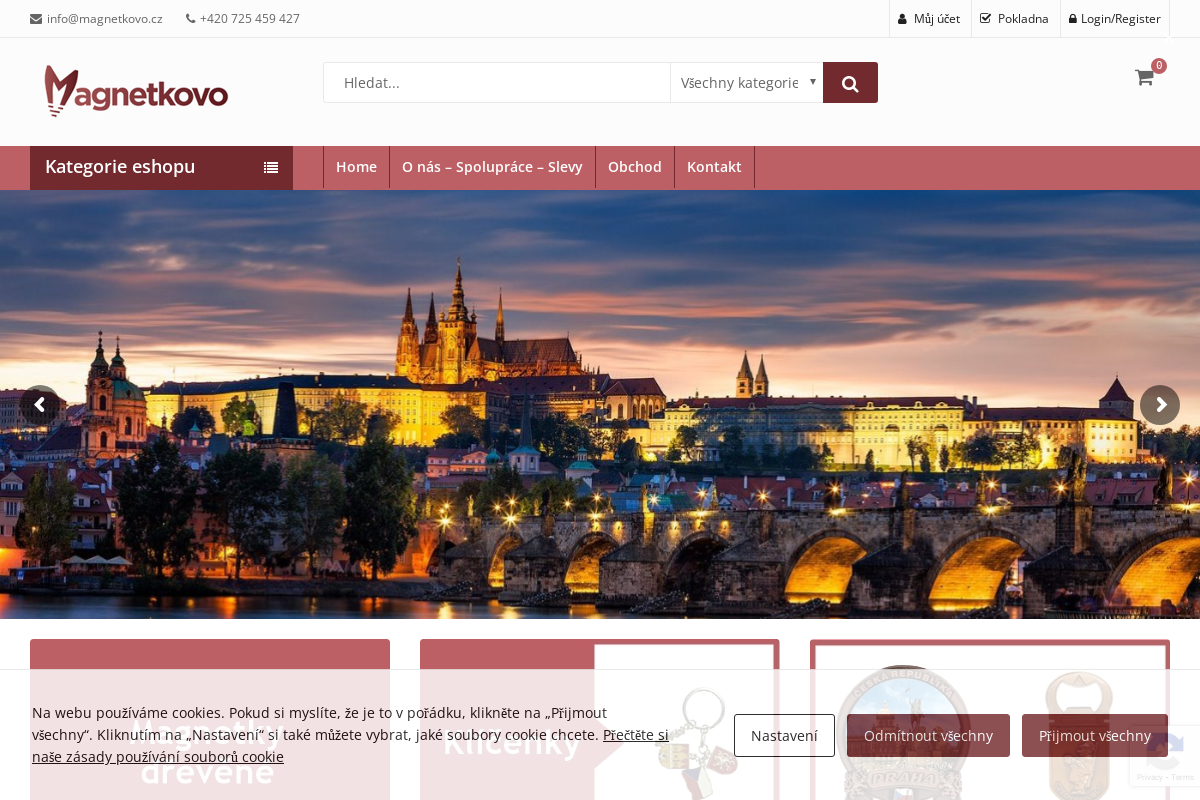Go to previous slide arrow

pyautogui.click(x=40, y=405)
